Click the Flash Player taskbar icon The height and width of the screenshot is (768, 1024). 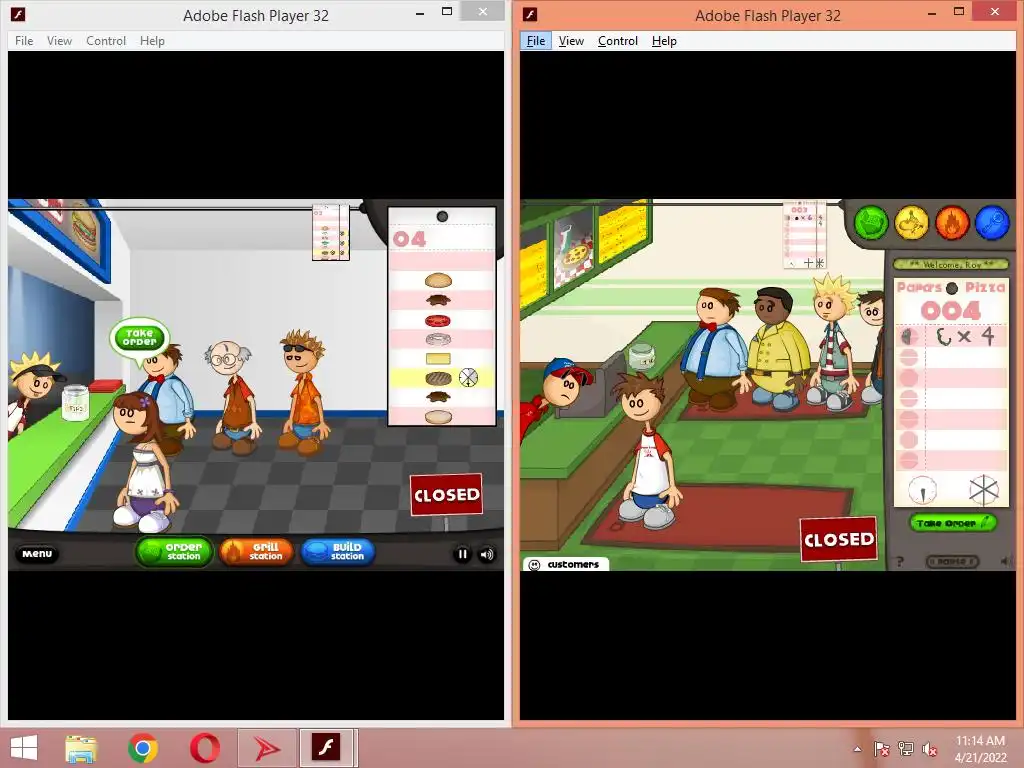tap(327, 748)
